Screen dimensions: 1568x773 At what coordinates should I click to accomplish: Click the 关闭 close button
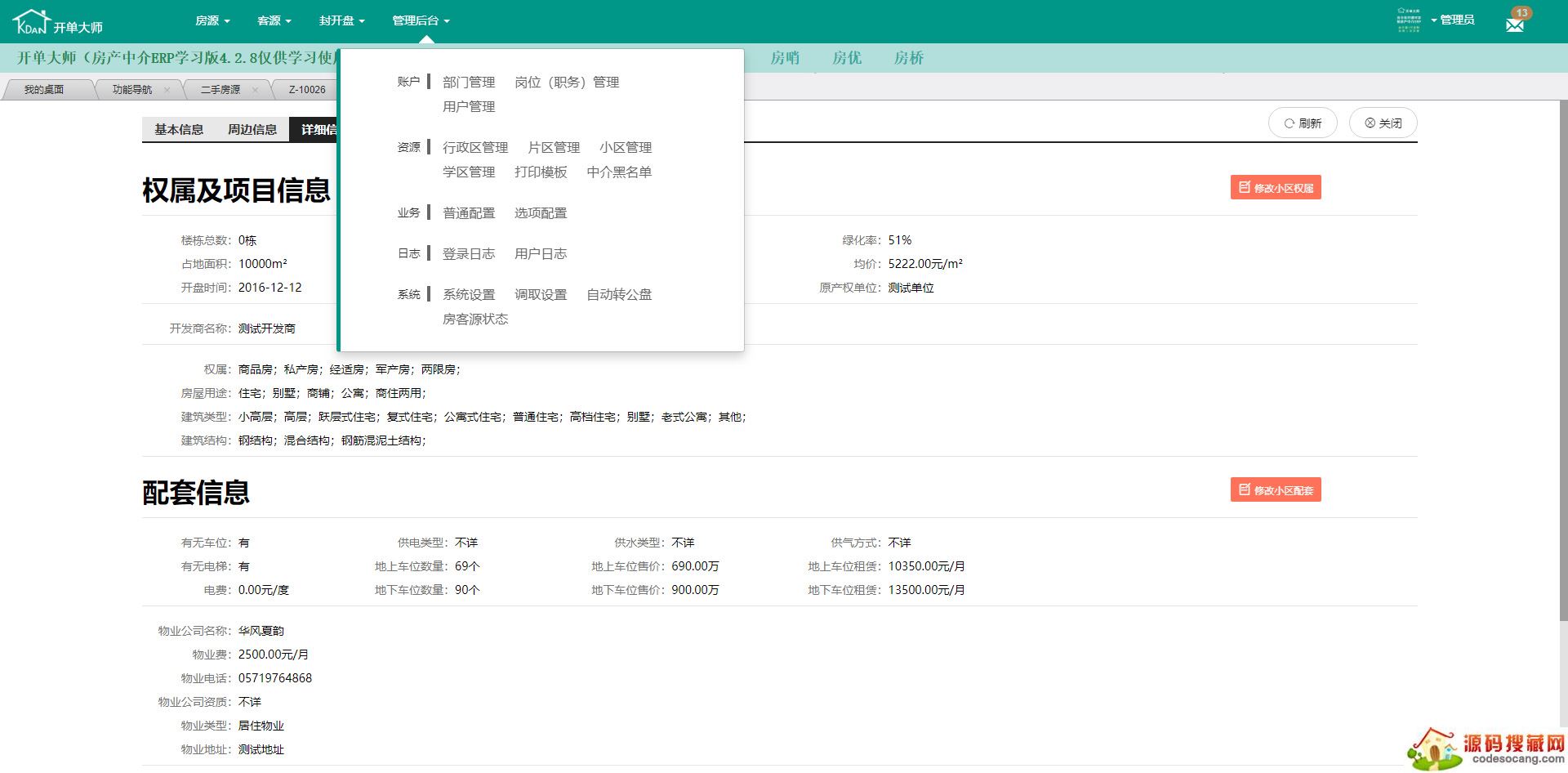point(1383,123)
